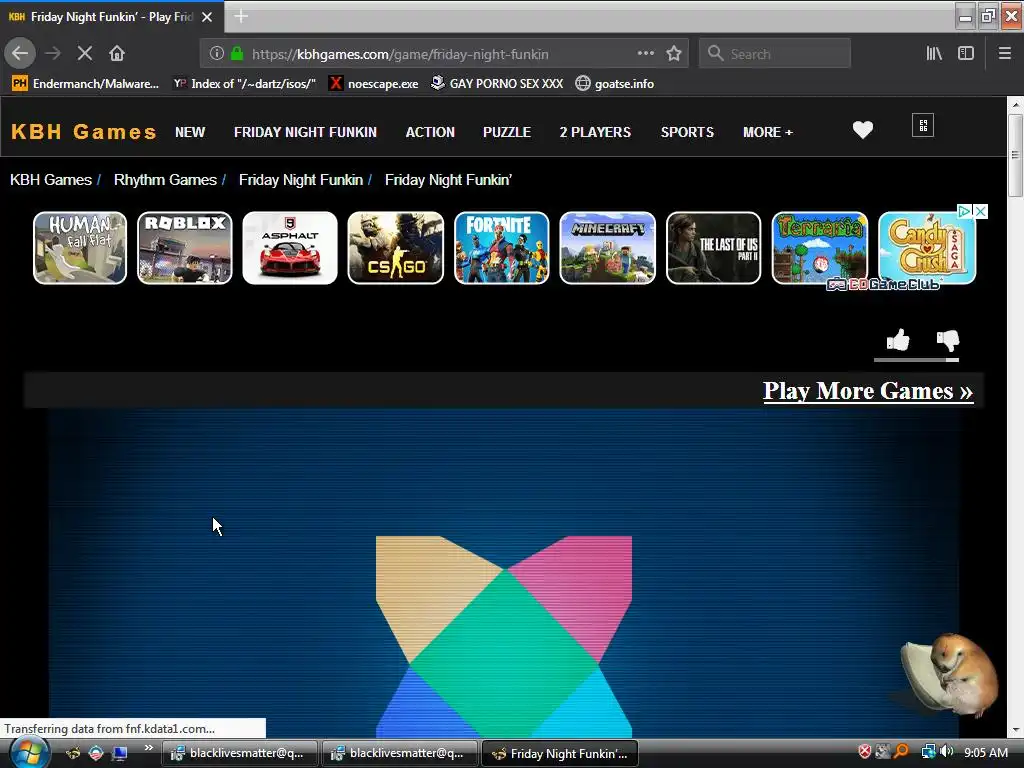
Task: Click the Asphalt 9 thumbnail
Action: 290,248
